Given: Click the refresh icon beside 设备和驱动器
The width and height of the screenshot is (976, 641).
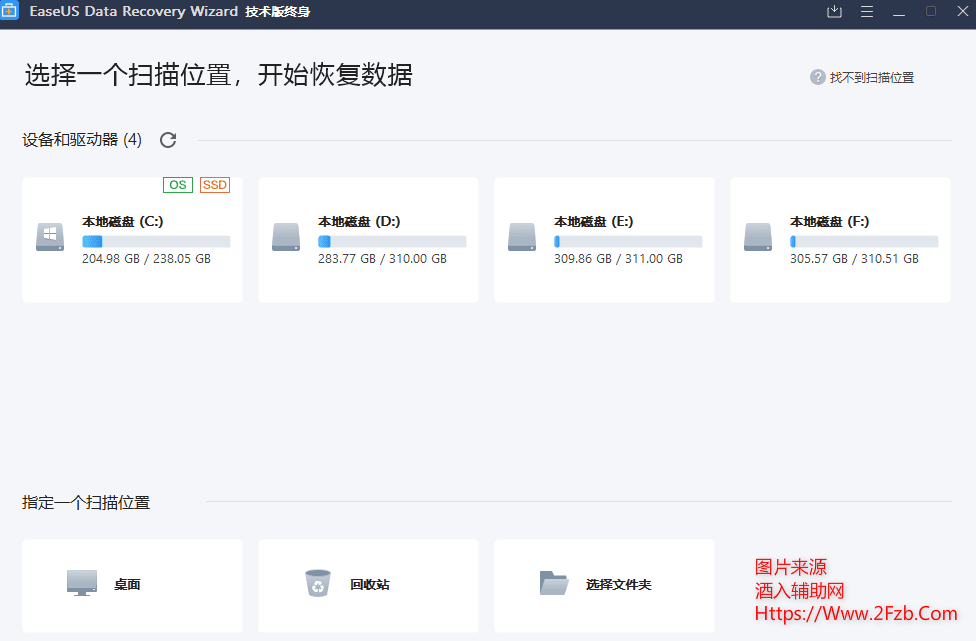Looking at the screenshot, I should pos(168,140).
